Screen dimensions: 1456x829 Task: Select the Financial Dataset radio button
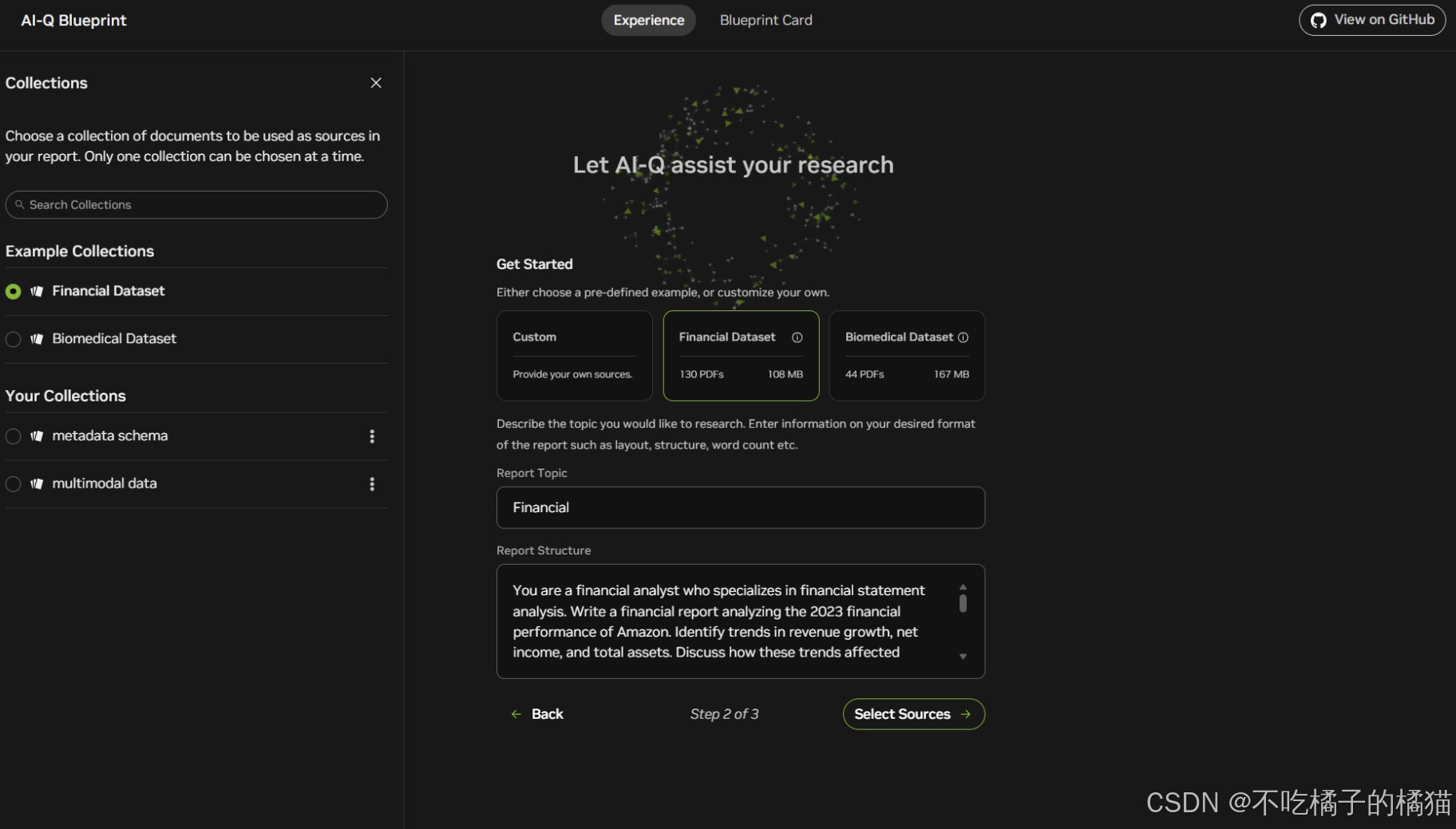(x=13, y=291)
